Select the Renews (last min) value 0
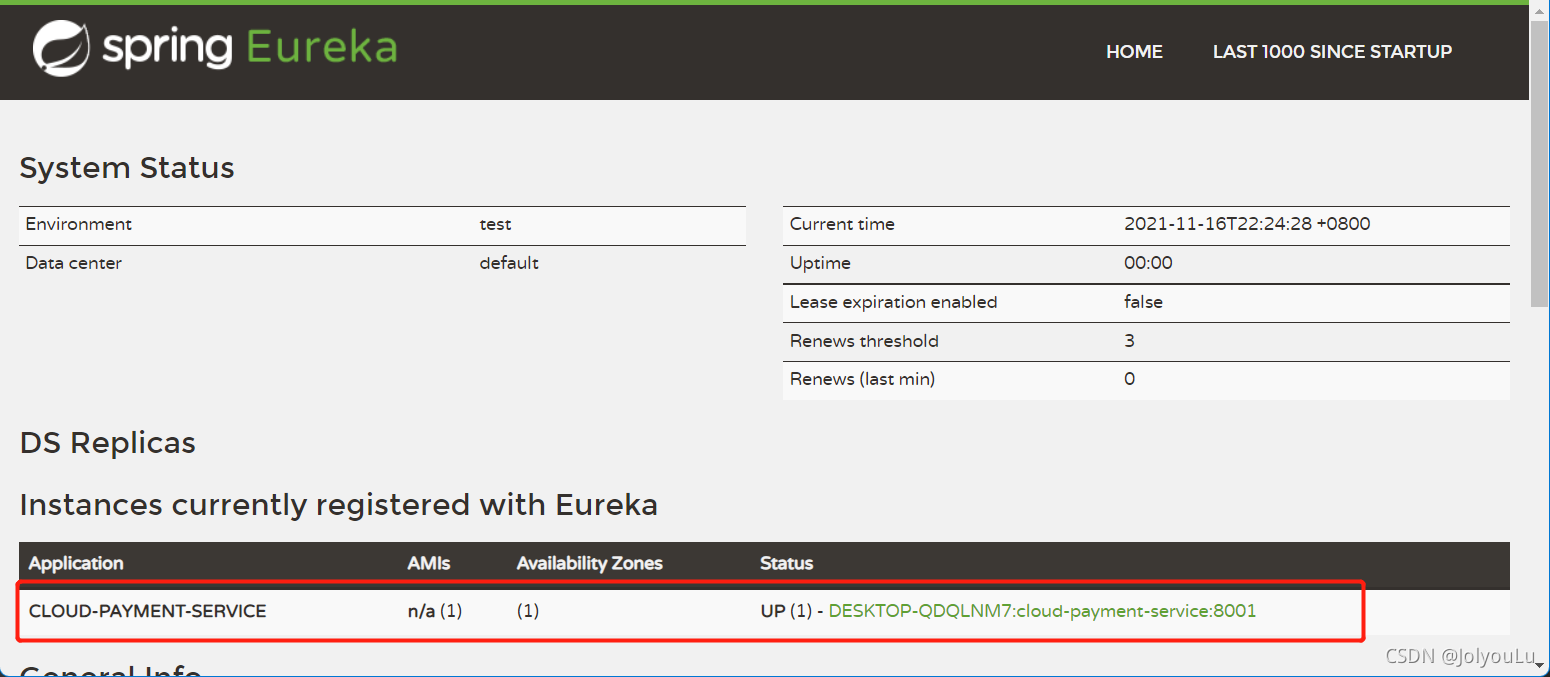1550x677 pixels. click(x=1129, y=379)
